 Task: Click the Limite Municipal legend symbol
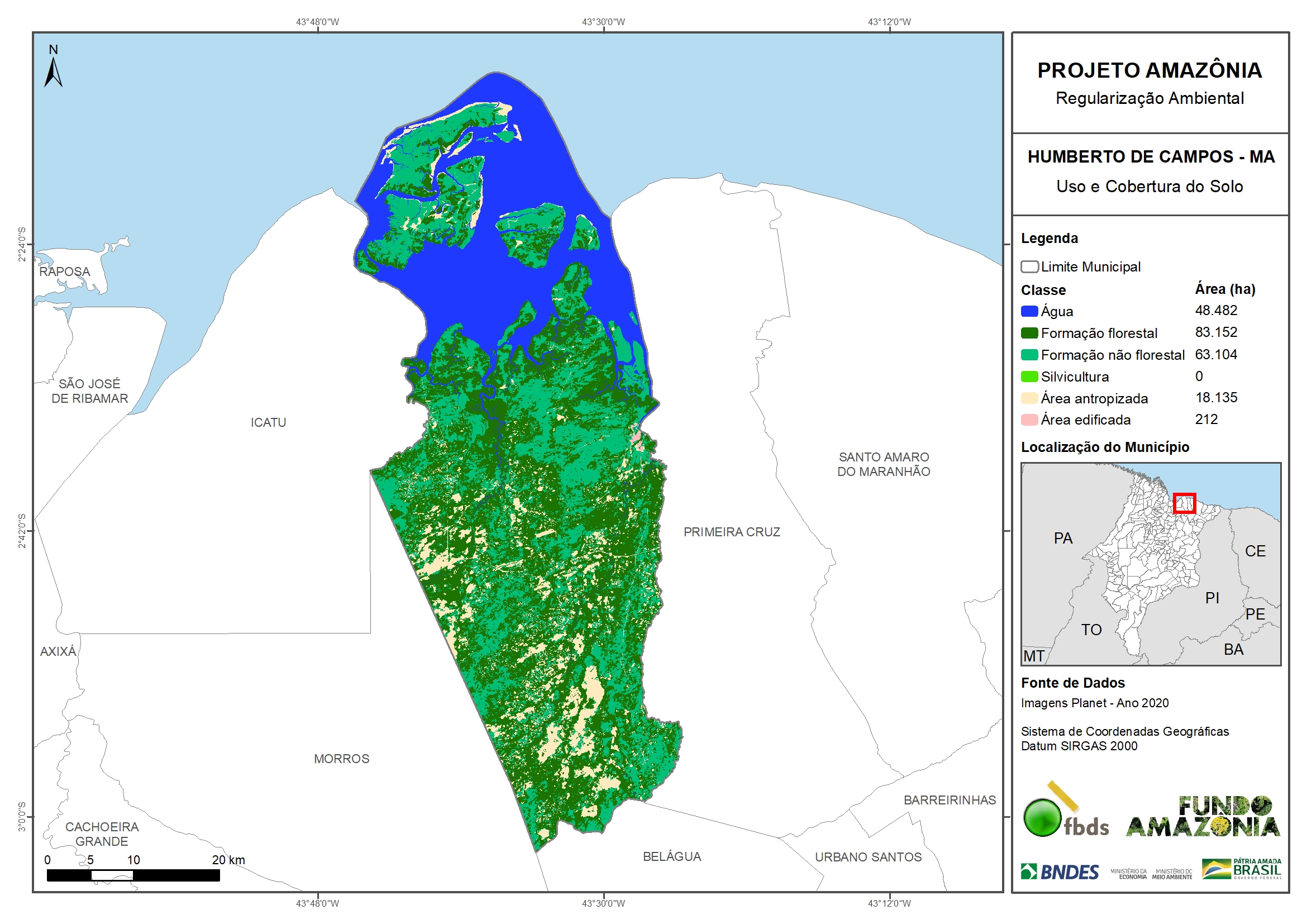[x=1029, y=266]
